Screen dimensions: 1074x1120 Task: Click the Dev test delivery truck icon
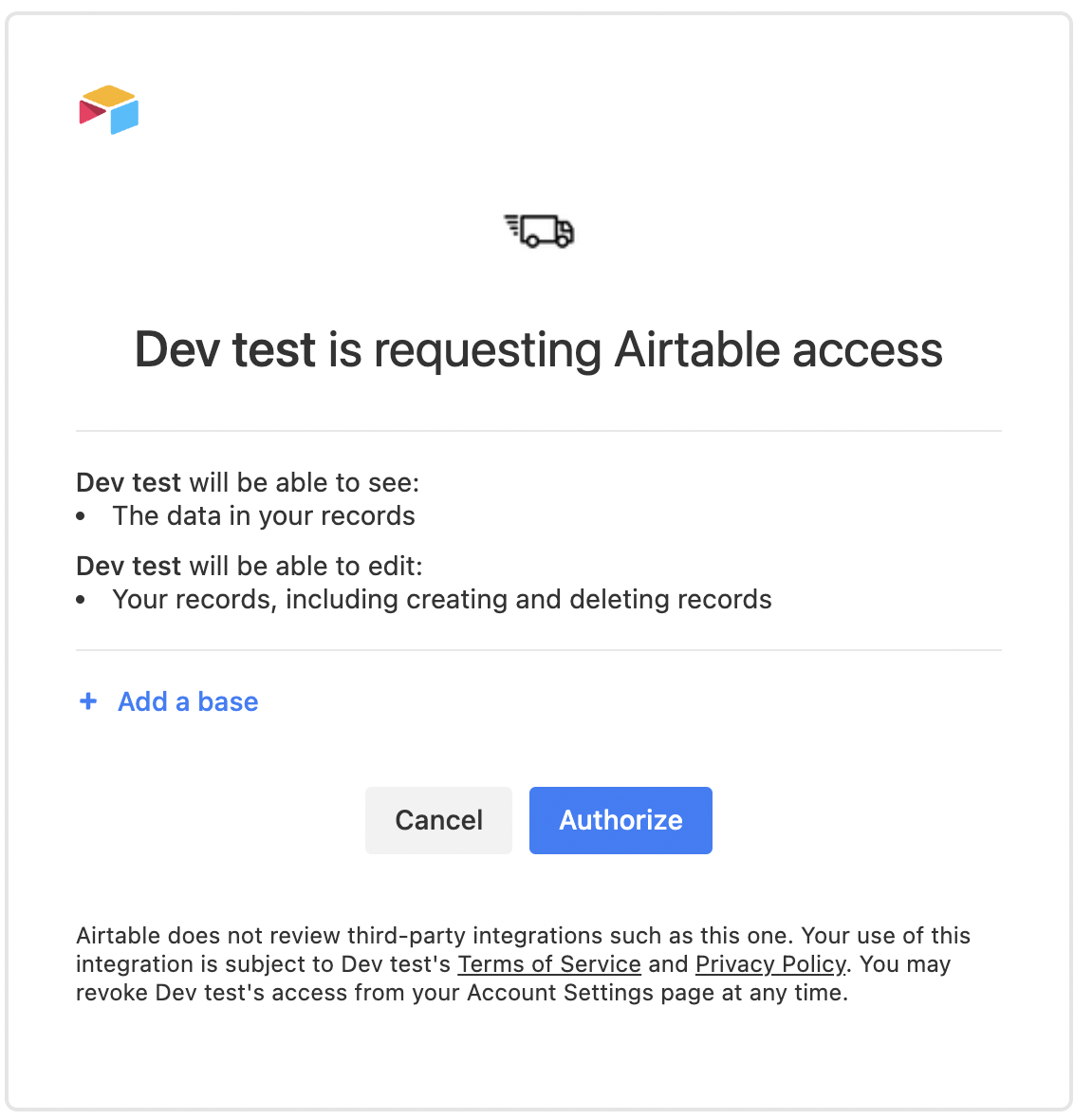[539, 231]
